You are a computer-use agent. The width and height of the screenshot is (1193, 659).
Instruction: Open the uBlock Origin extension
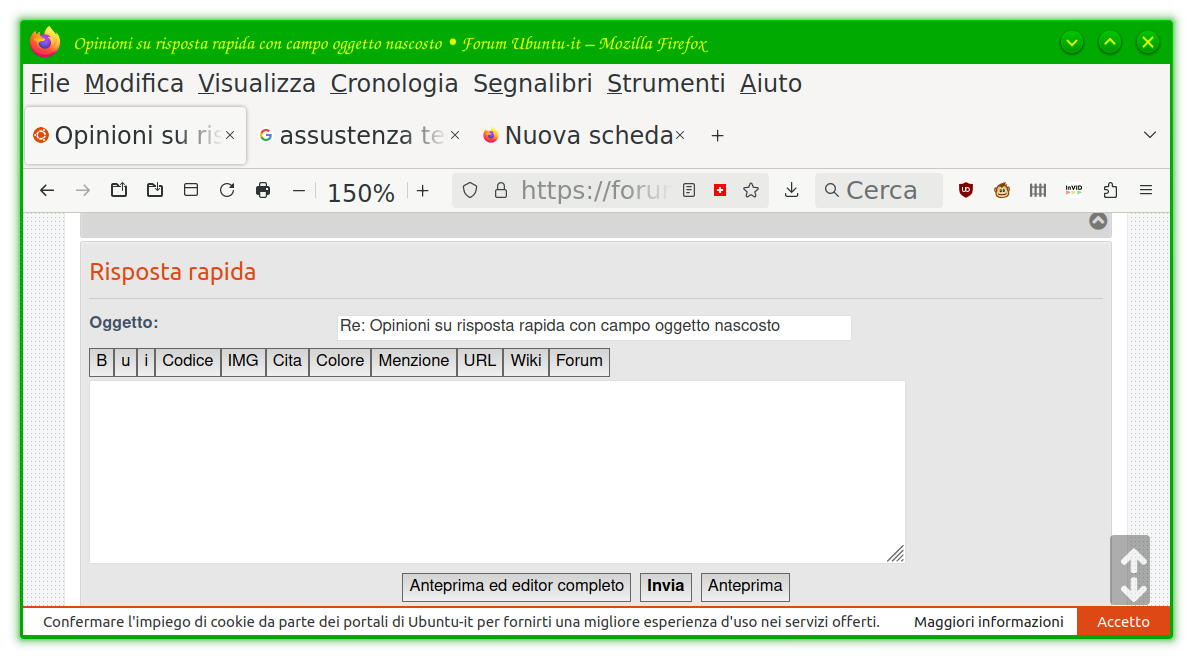click(966, 190)
